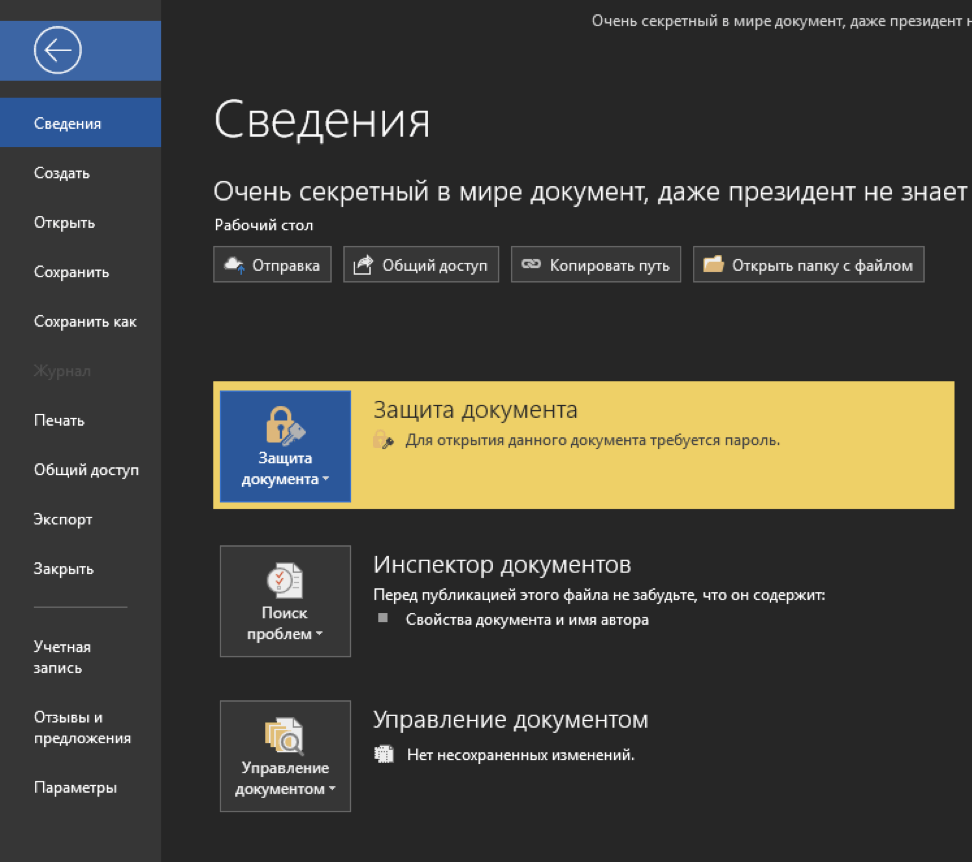The width and height of the screenshot is (972, 862).
Task: Click the document inspection checklist icon
Action: tap(285, 580)
